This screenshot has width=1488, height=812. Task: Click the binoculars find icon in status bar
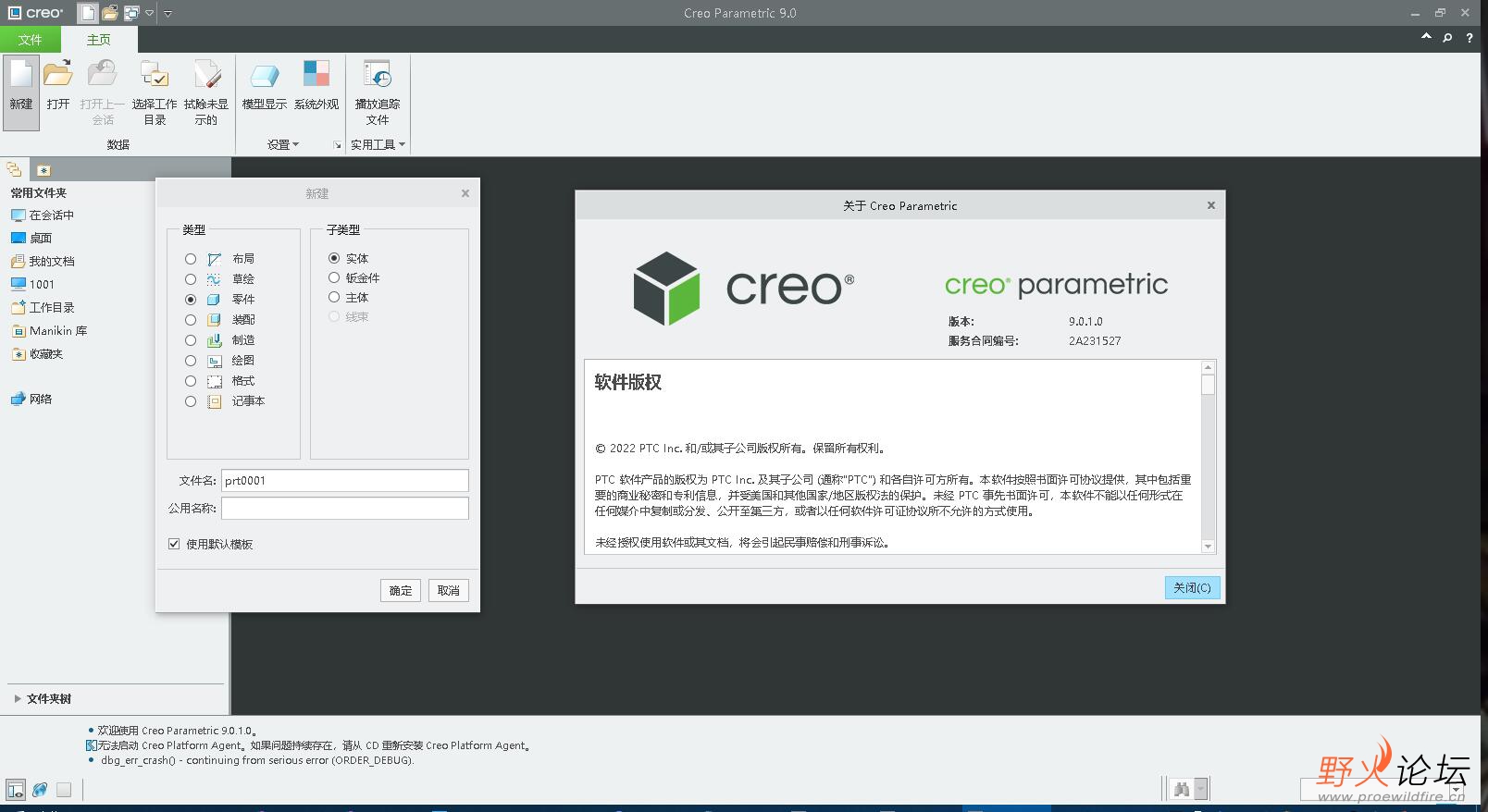pyautogui.click(x=1181, y=789)
